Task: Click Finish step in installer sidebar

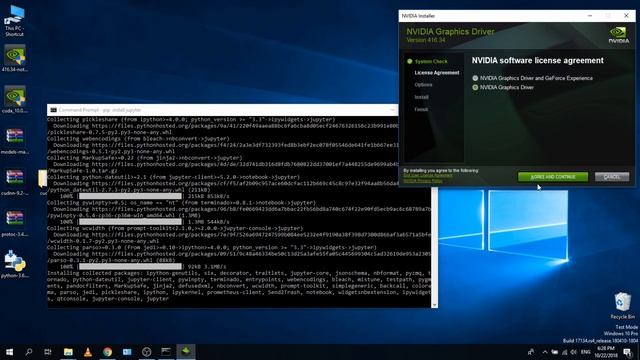Action: (x=421, y=109)
